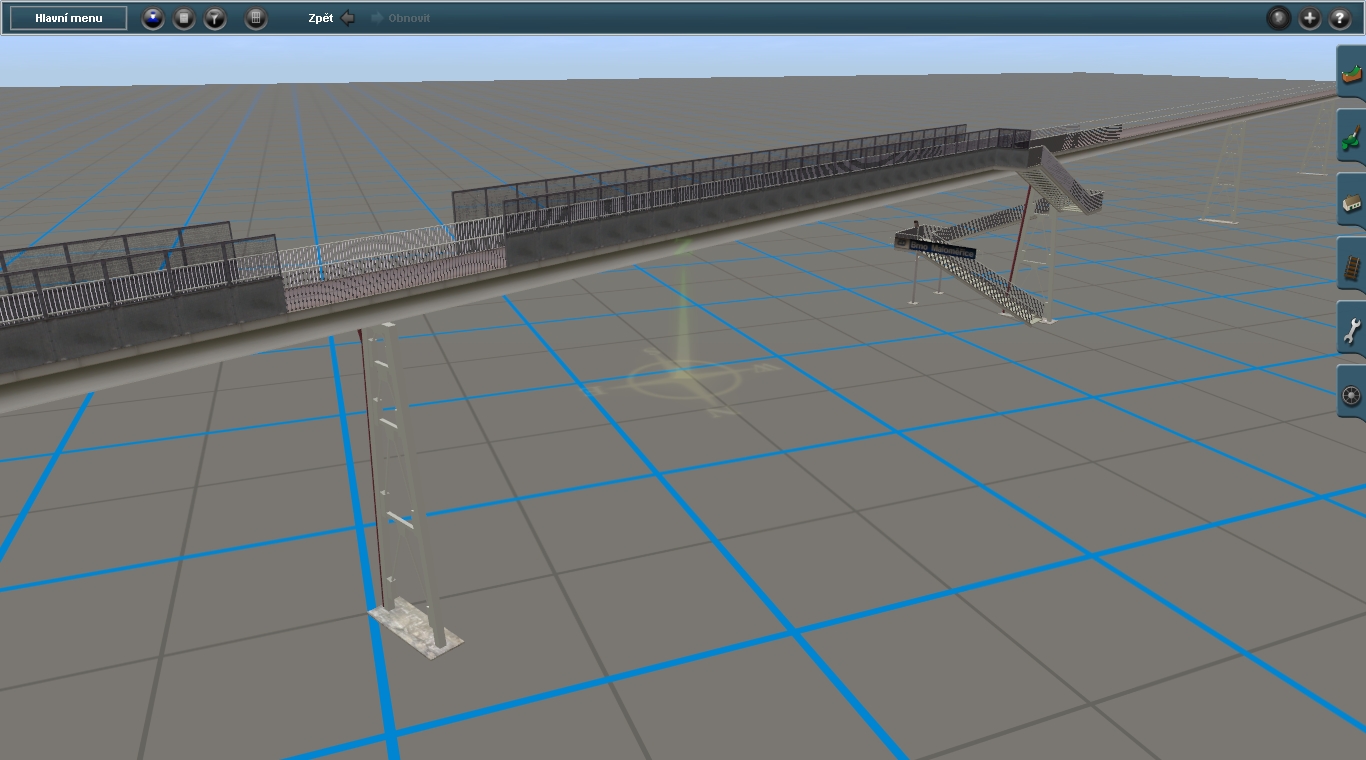Screen dimensions: 1366x760
Task: Click the grid window icon
Action: [256, 18]
